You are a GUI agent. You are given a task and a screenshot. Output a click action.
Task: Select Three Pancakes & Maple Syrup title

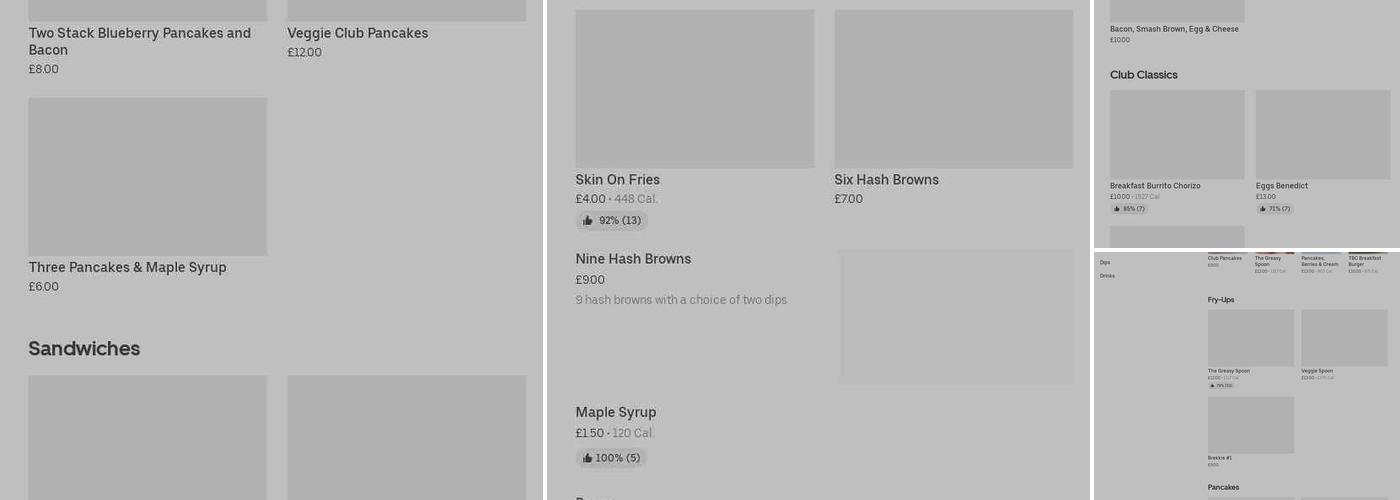[127, 267]
